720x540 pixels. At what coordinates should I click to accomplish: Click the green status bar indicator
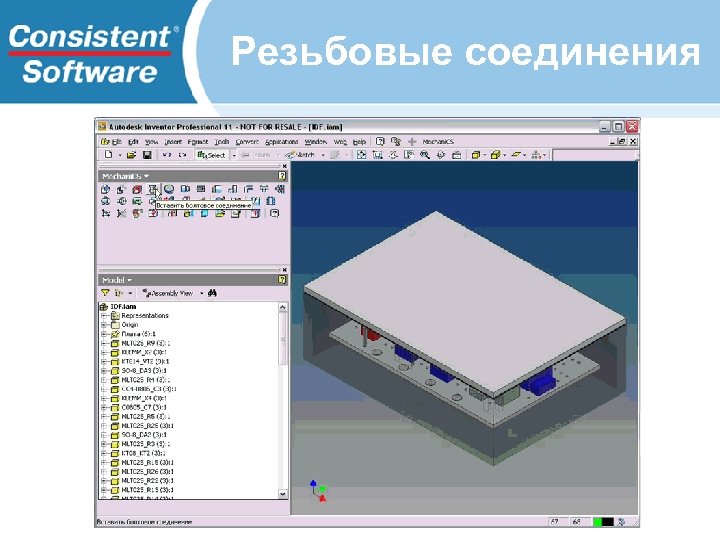597,522
